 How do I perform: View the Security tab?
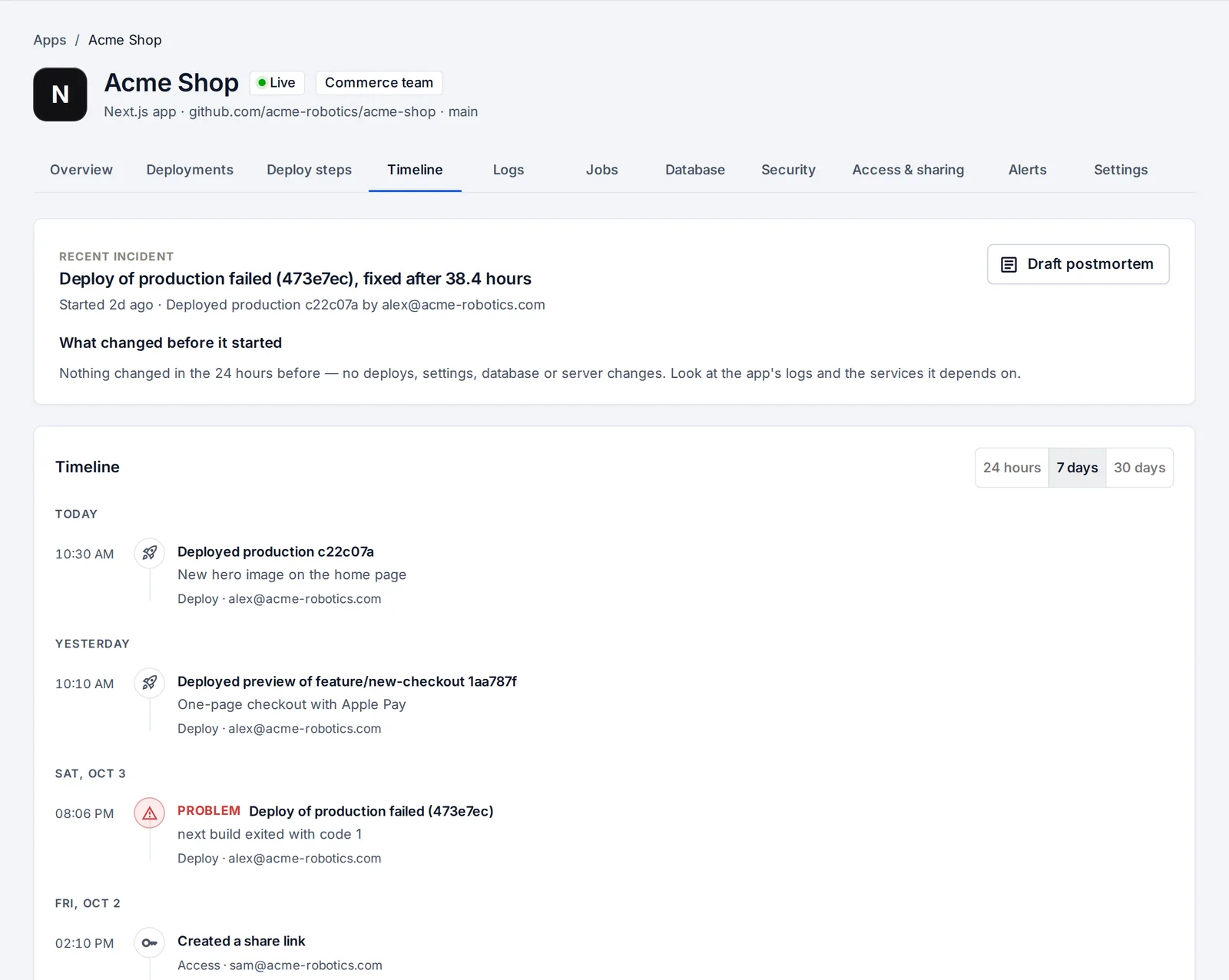(788, 170)
